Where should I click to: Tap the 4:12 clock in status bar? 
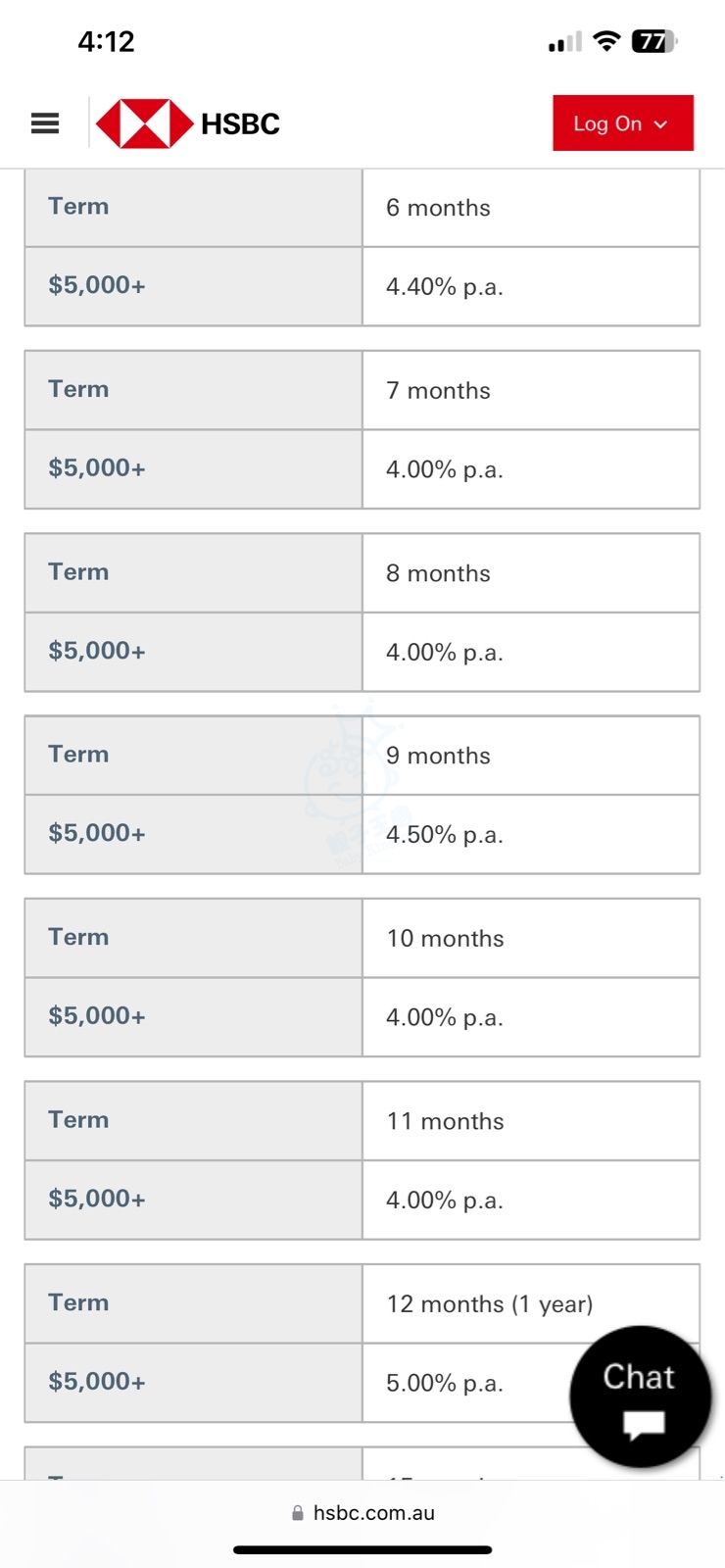click(x=106, y=41)
